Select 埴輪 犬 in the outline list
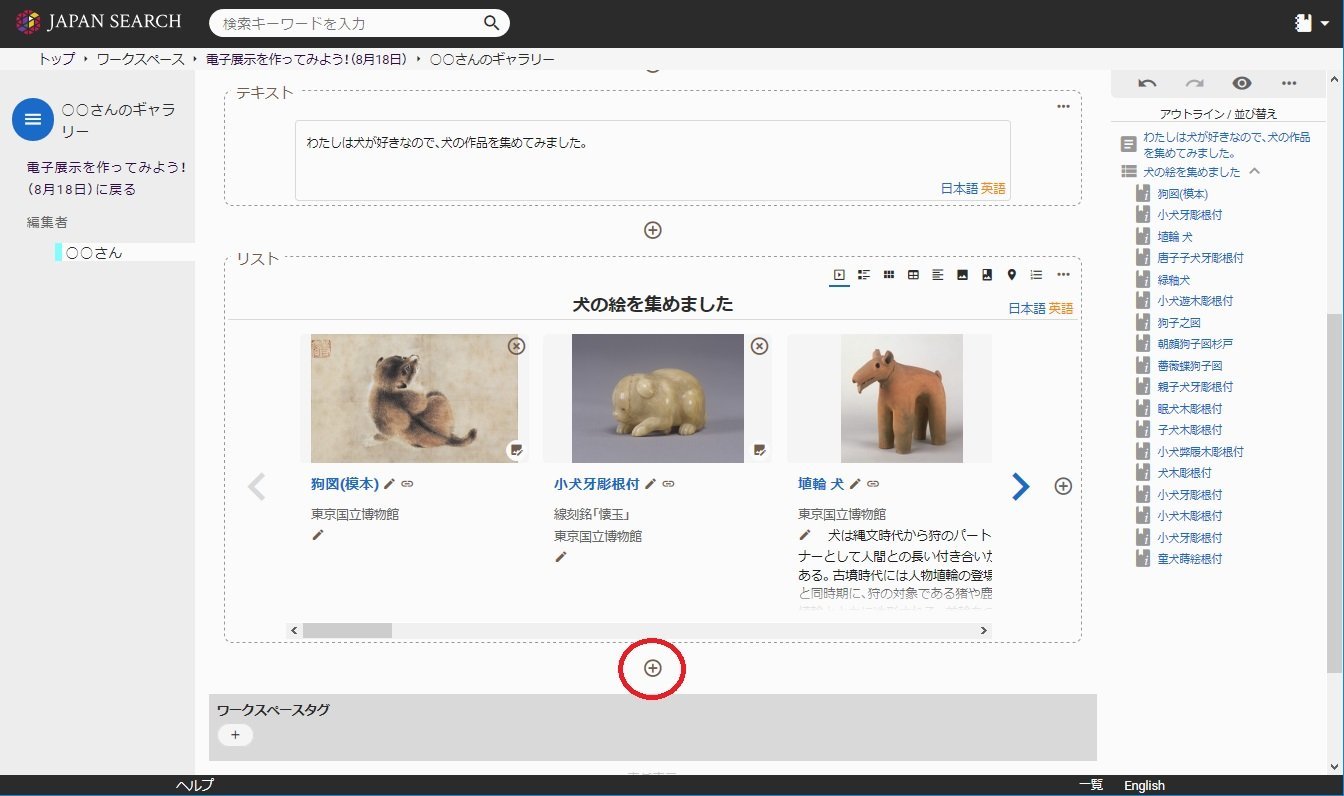 coord(1174,237)
